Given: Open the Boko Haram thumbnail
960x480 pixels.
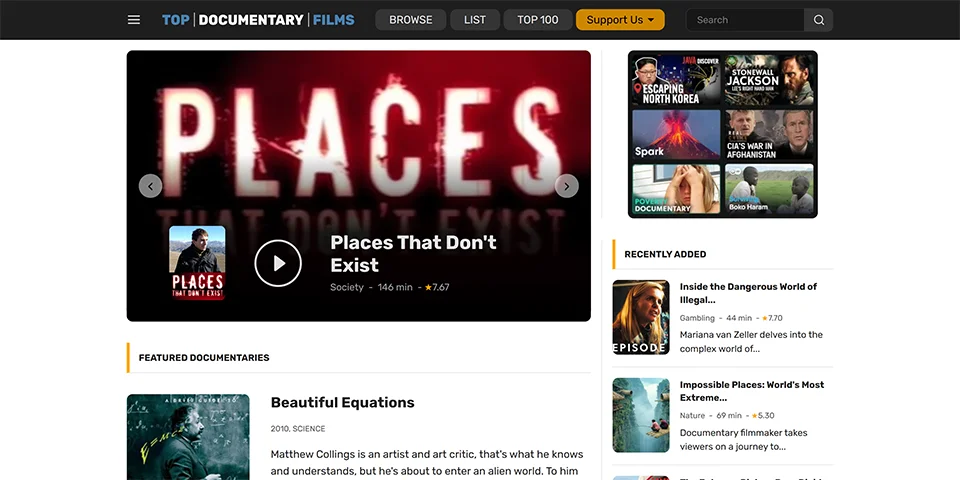Looking at the screenshot, I should coord(770,189).
